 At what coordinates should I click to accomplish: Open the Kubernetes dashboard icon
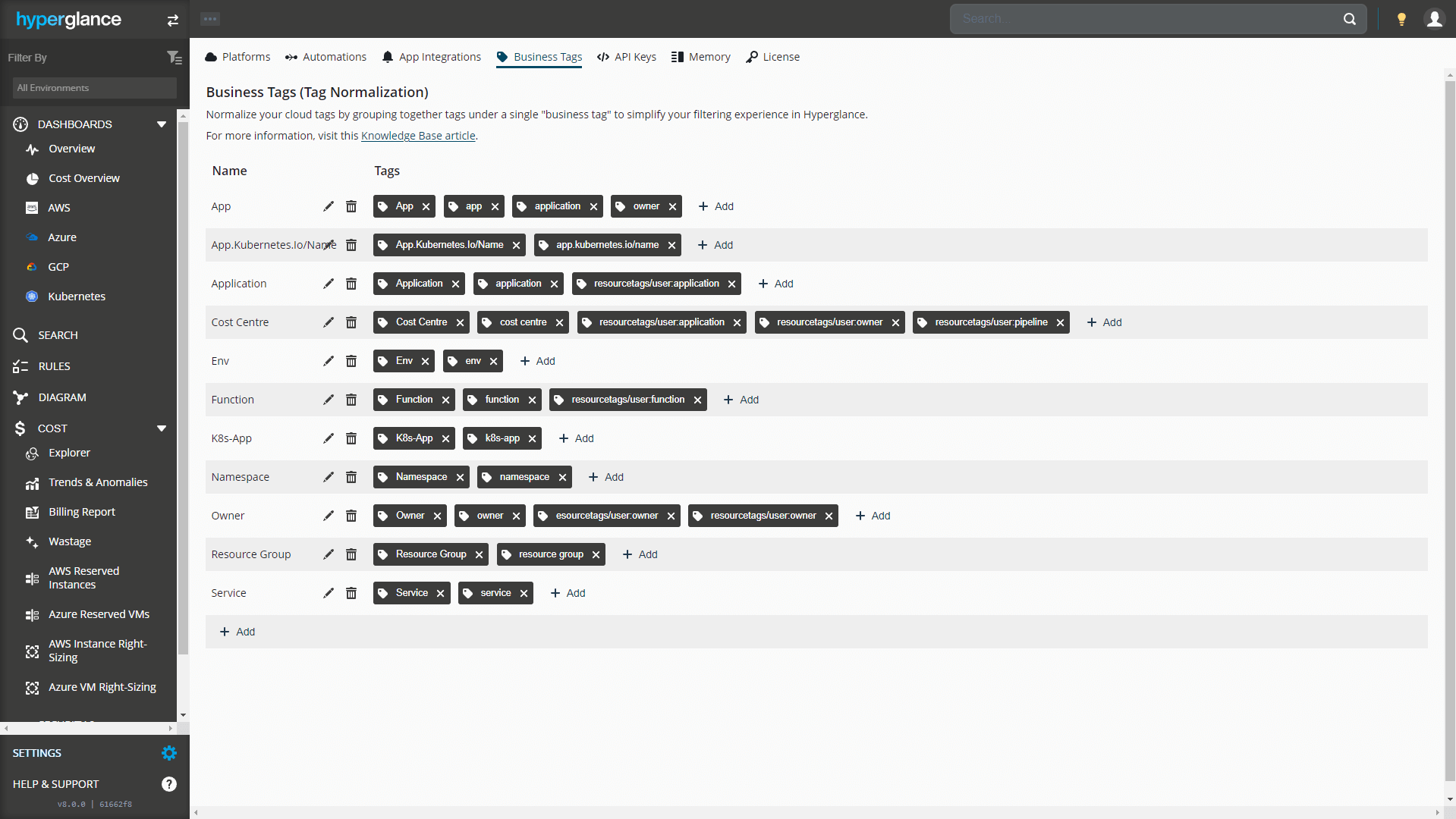point(33,296)
